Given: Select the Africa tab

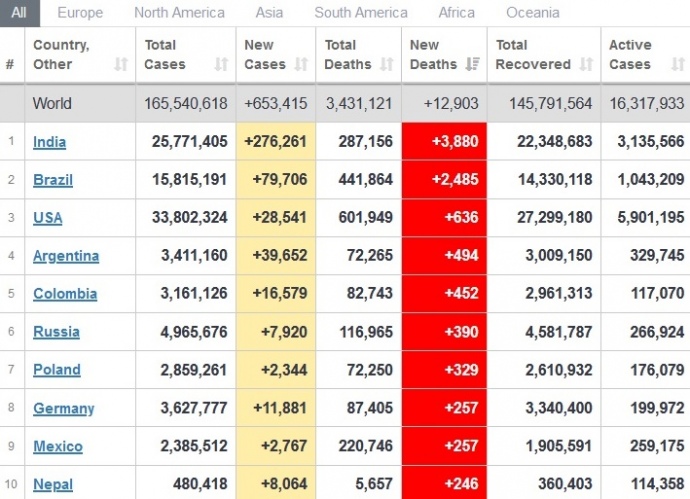Looking at the screenshot, I should coord(456,13).
